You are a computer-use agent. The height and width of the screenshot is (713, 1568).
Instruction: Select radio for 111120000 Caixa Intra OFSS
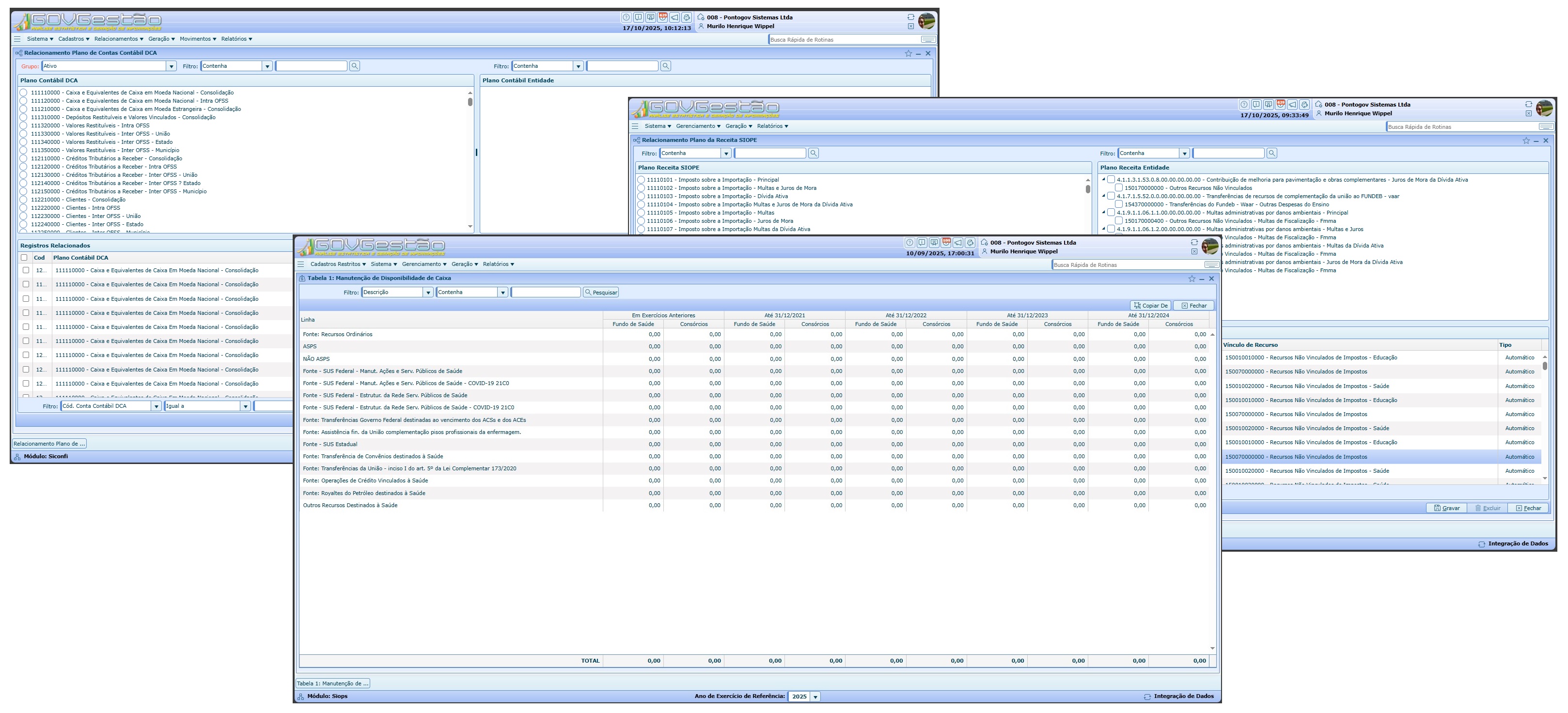point(24,101)
